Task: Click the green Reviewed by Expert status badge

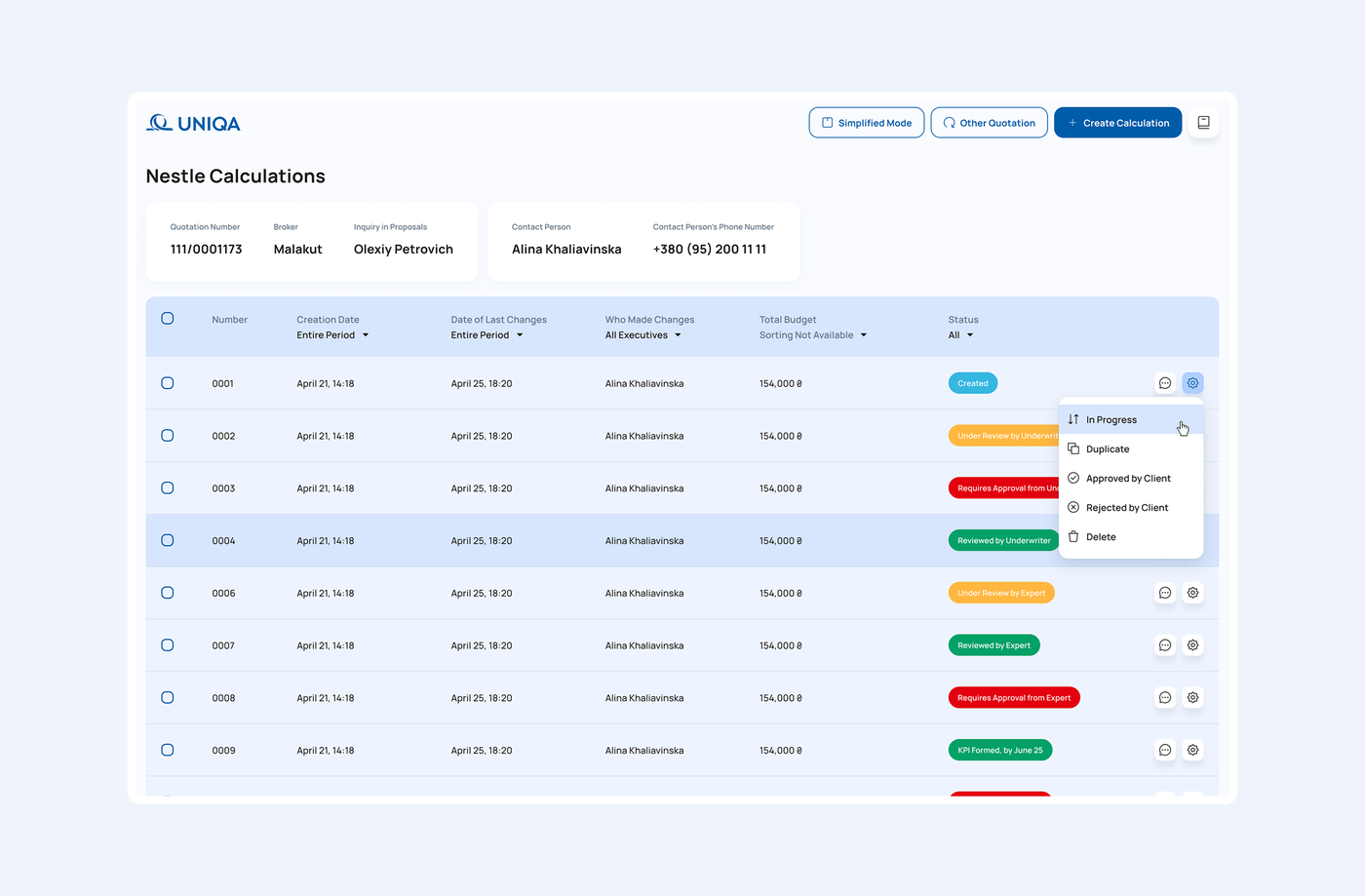Action: pyautogui.click(x=994, y=645)
